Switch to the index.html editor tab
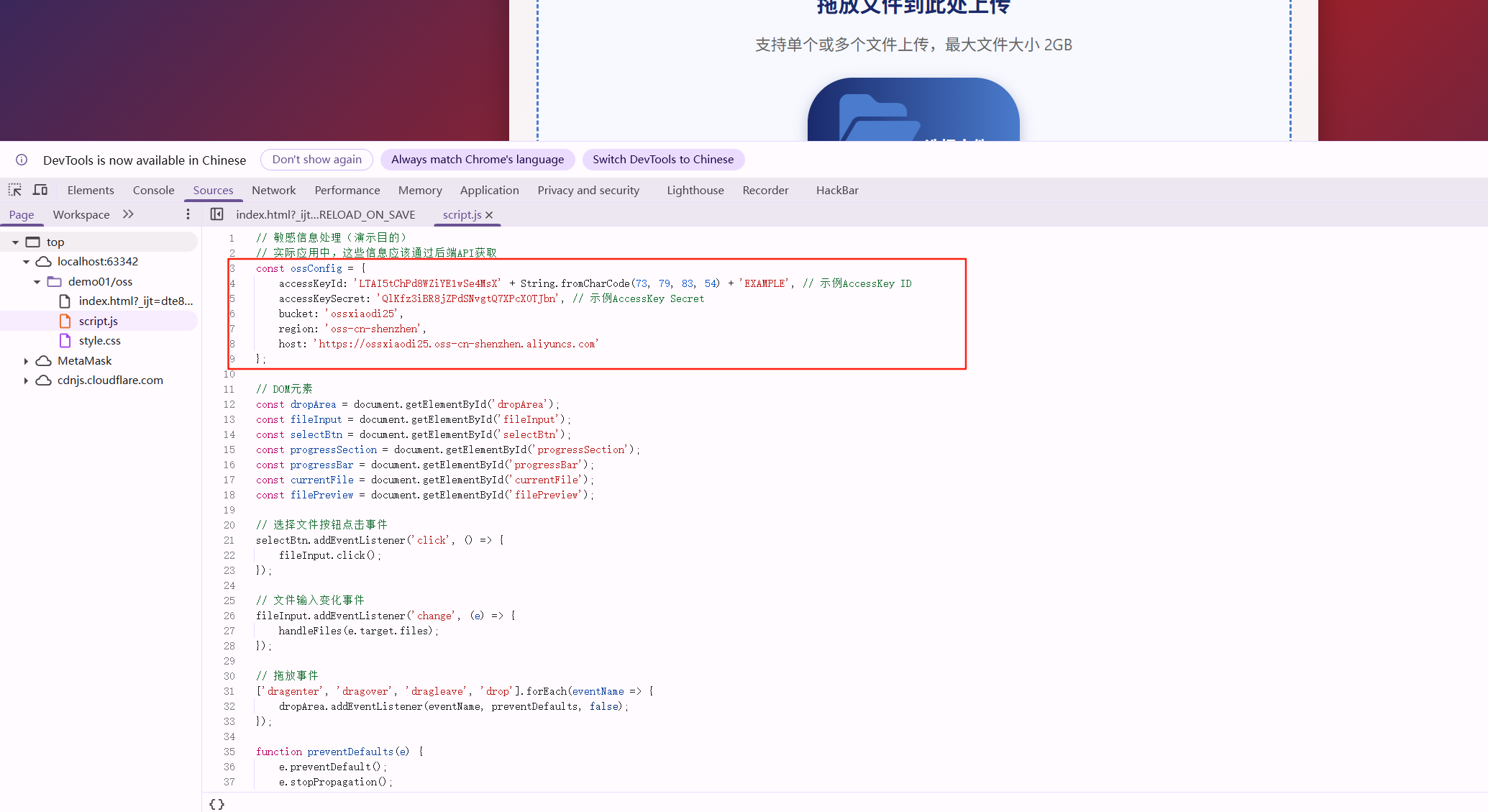 coord(325,214)
